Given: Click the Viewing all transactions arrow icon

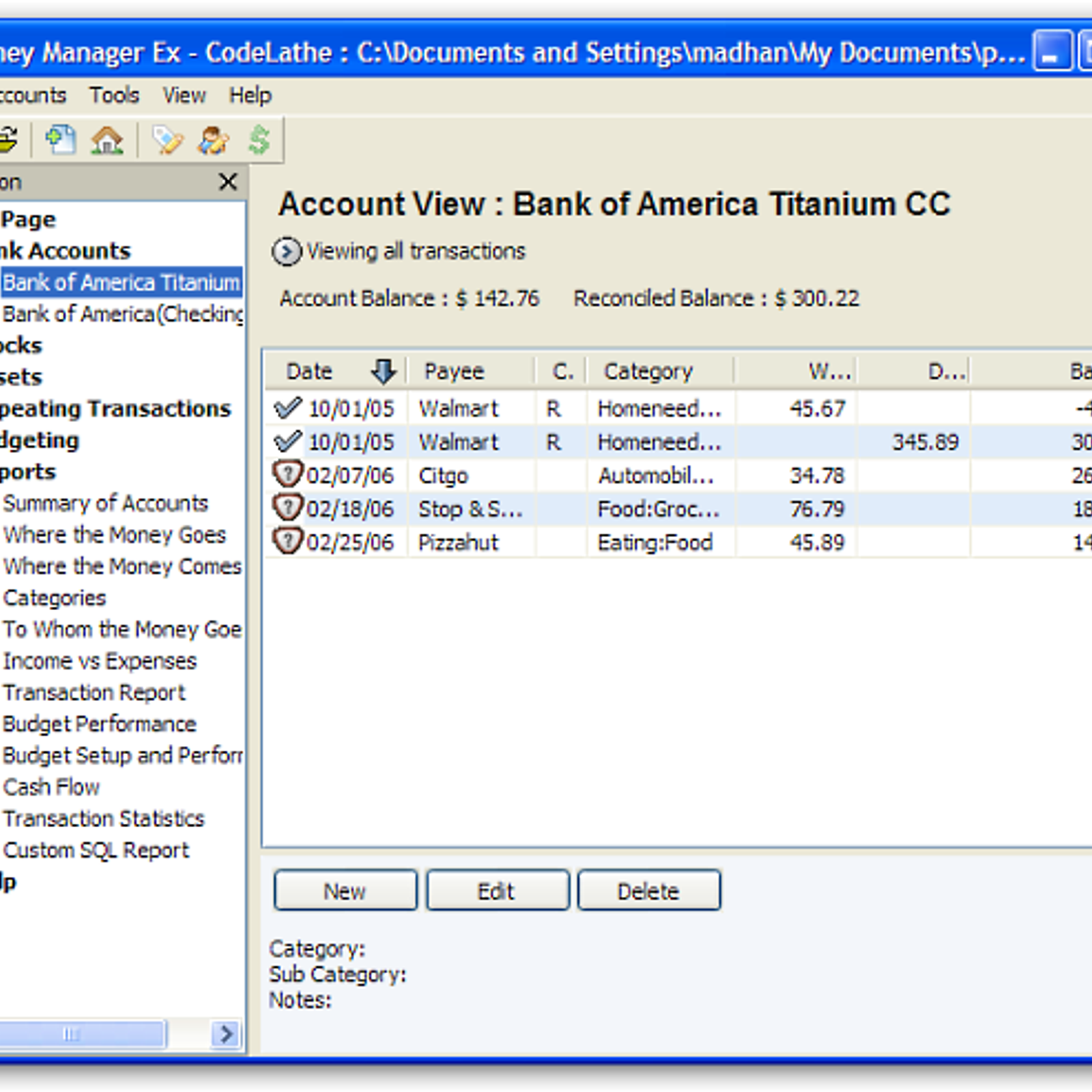Looking at the screenshot, I should pos(287,251).
